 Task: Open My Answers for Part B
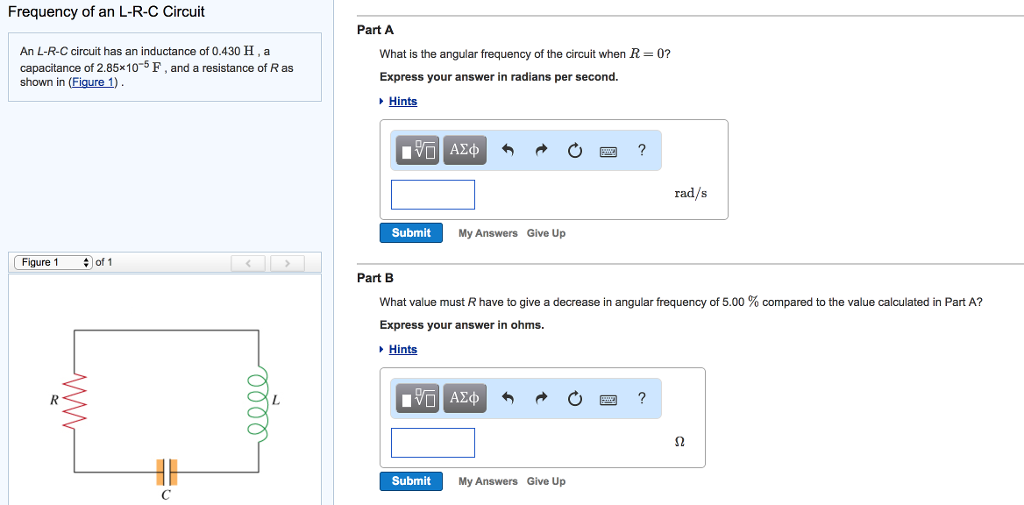[488, 481]
